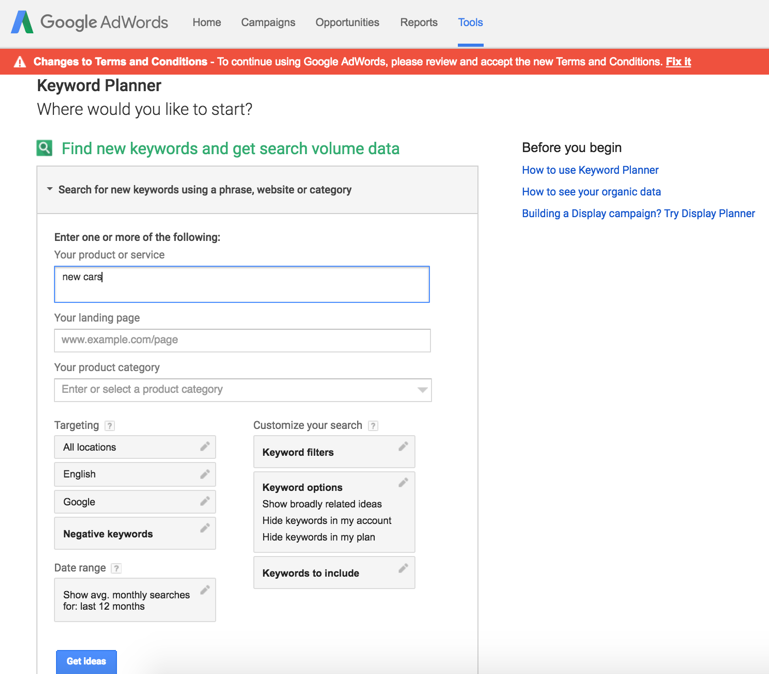Click pencil icon for Negative keywords
Screen dimensions: 769x674
click(205, 528)
